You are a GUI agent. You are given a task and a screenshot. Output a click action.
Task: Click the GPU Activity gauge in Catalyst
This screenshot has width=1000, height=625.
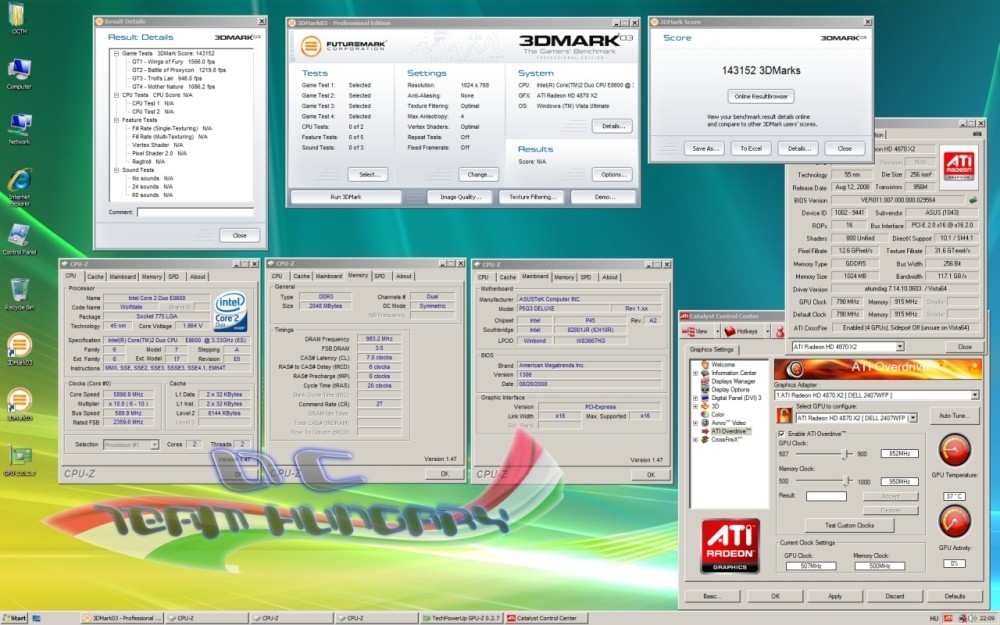[955, 521]
